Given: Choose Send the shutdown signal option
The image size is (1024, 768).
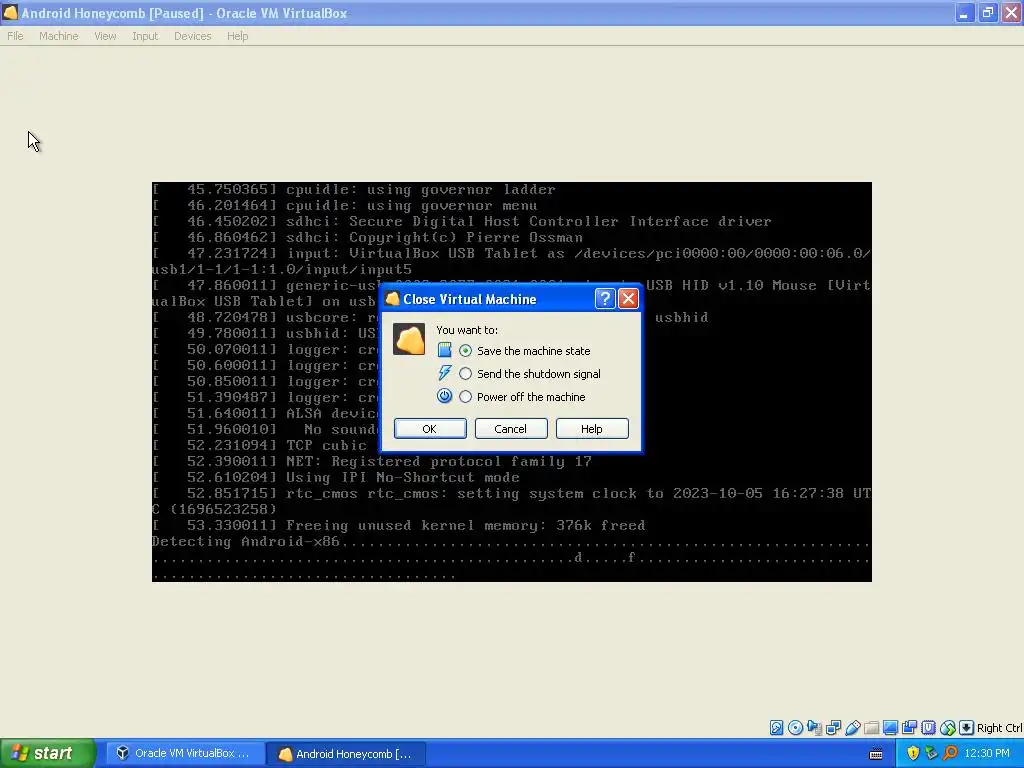Looking at the screenshot, I should 465,374.
